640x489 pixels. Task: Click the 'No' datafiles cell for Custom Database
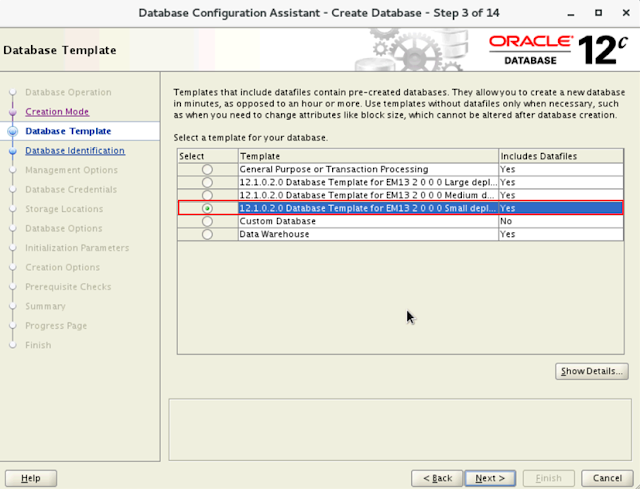561,221
